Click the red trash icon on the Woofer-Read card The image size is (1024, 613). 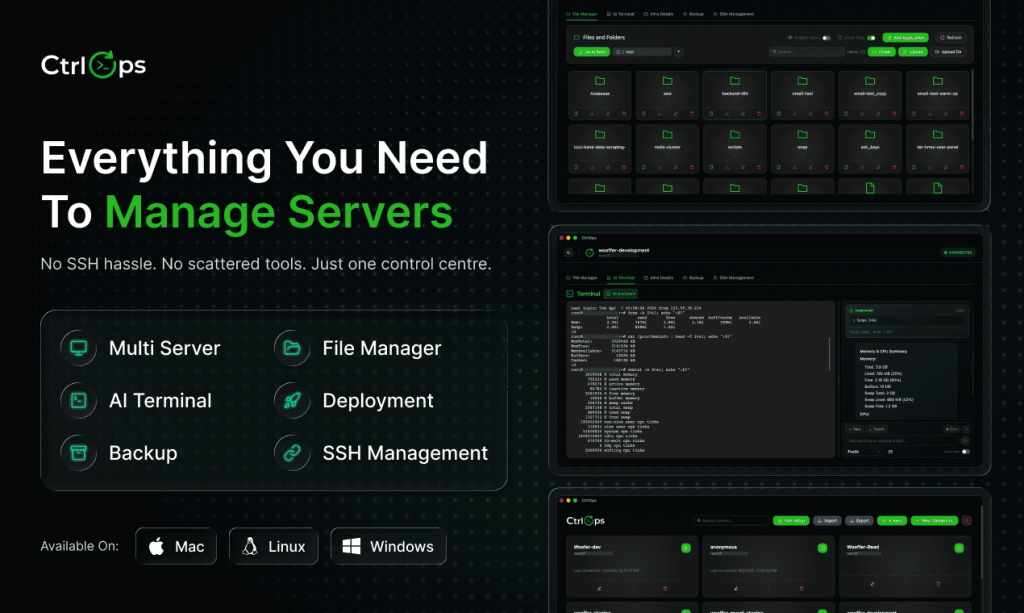938,584
